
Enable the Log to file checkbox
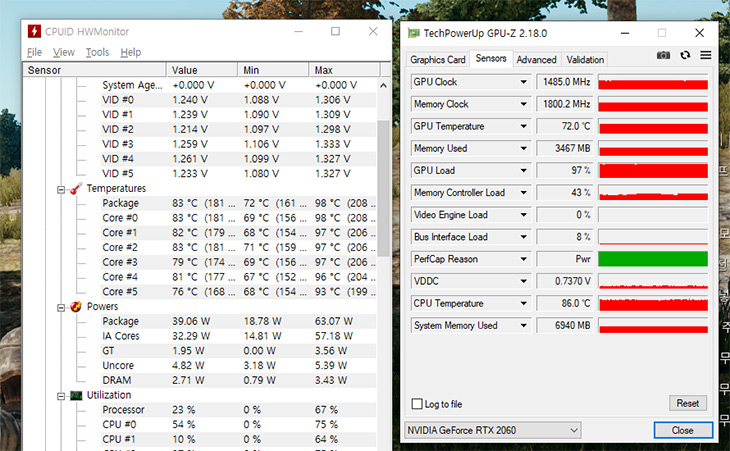[417, 404]
